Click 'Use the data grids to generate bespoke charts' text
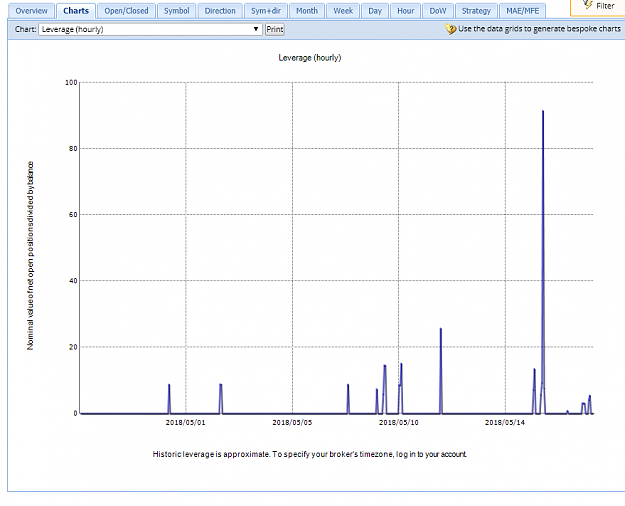 [x=539, y=29]
